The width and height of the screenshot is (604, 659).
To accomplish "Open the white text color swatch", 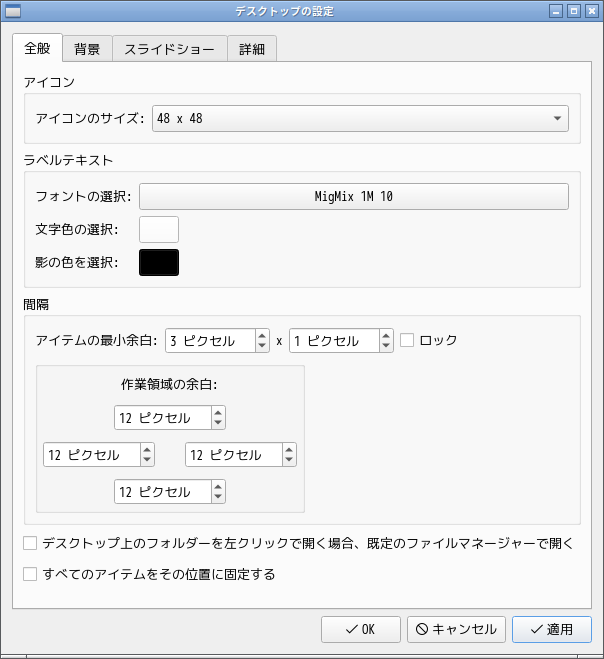I will coord(159,229).
